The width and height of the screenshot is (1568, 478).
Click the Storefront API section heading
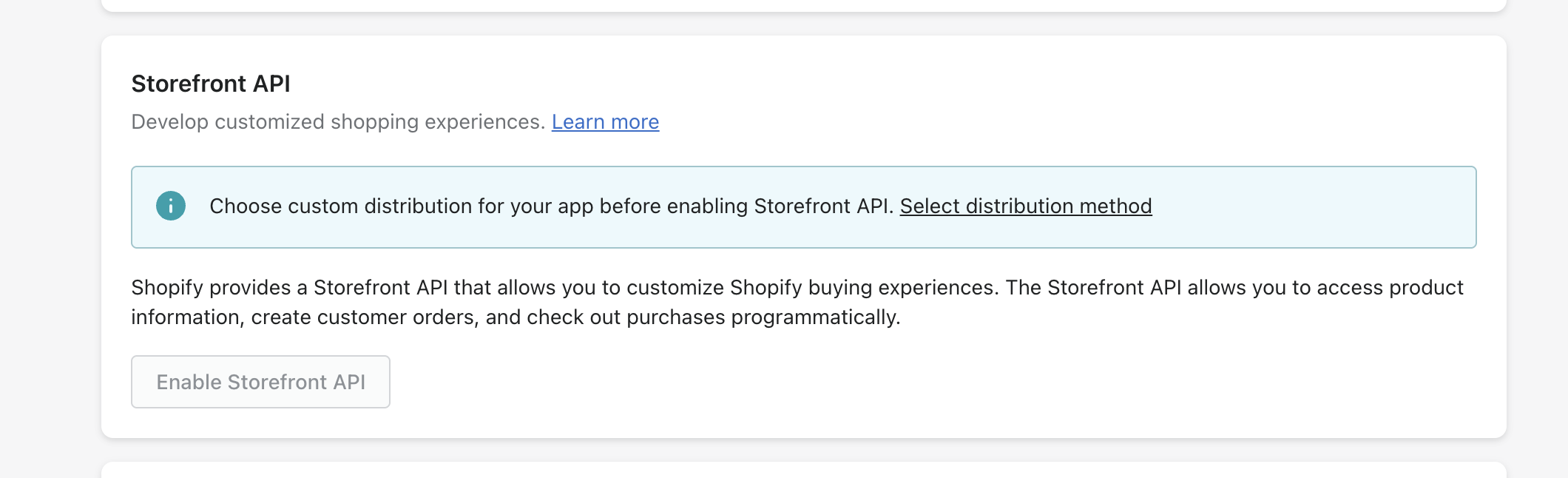click(x=211, y=84)
